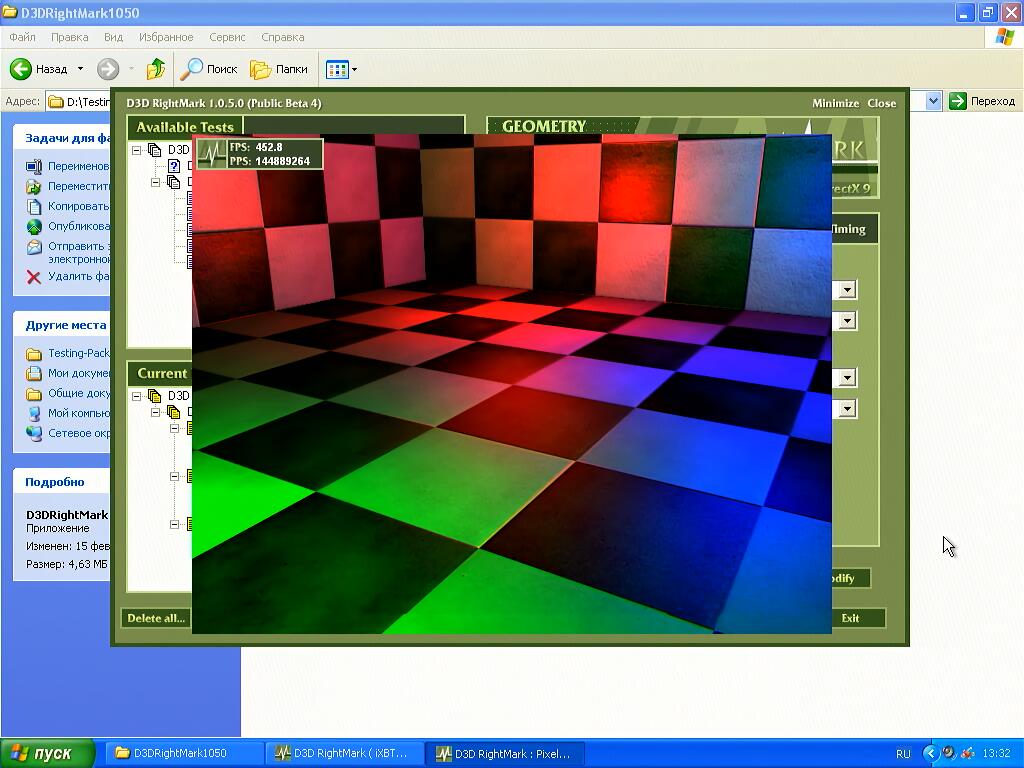1024x768 pixels.
Task: Switch to D3DRightMark1050 taskbar window
Action: 180,753
